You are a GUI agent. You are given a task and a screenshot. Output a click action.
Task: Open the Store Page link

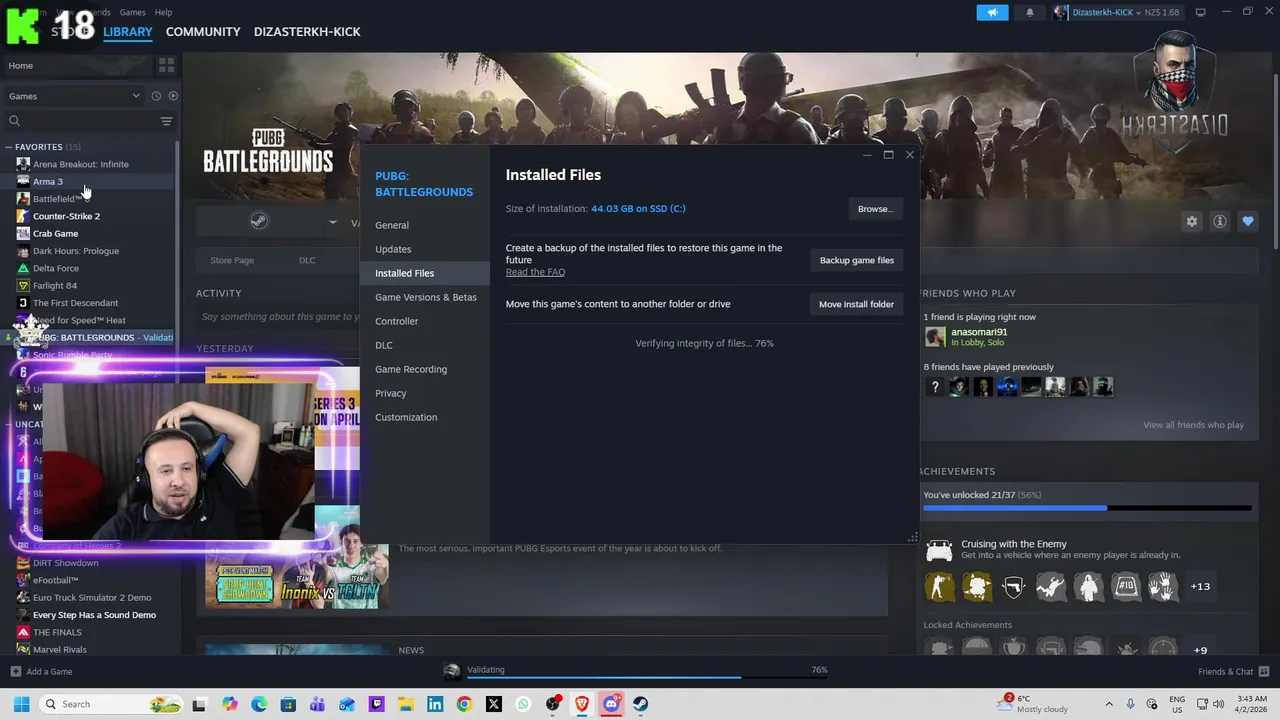[x=232, y=260]
